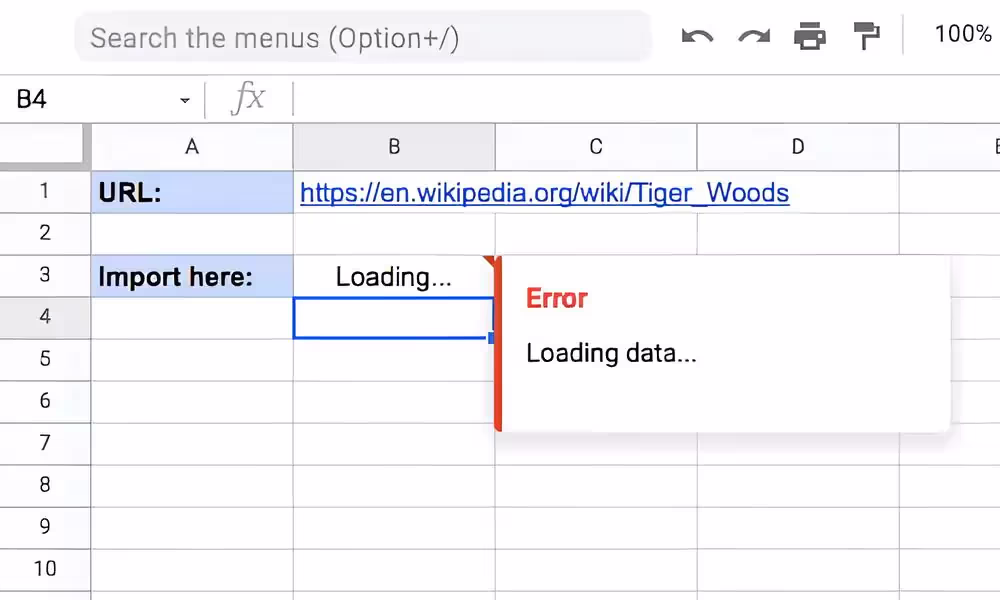Viewport: 1000px width, 600px height.
Task: Select empty cell A5
Action: 192,360
